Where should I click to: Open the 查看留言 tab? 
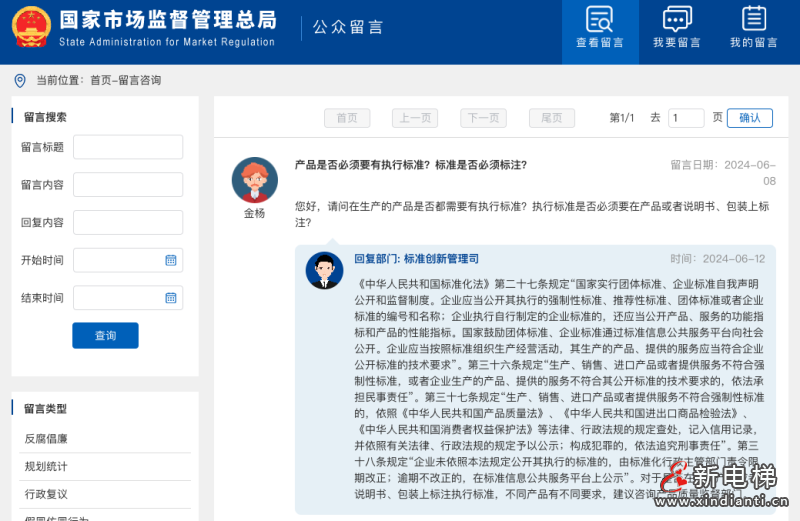click(600, 28)
